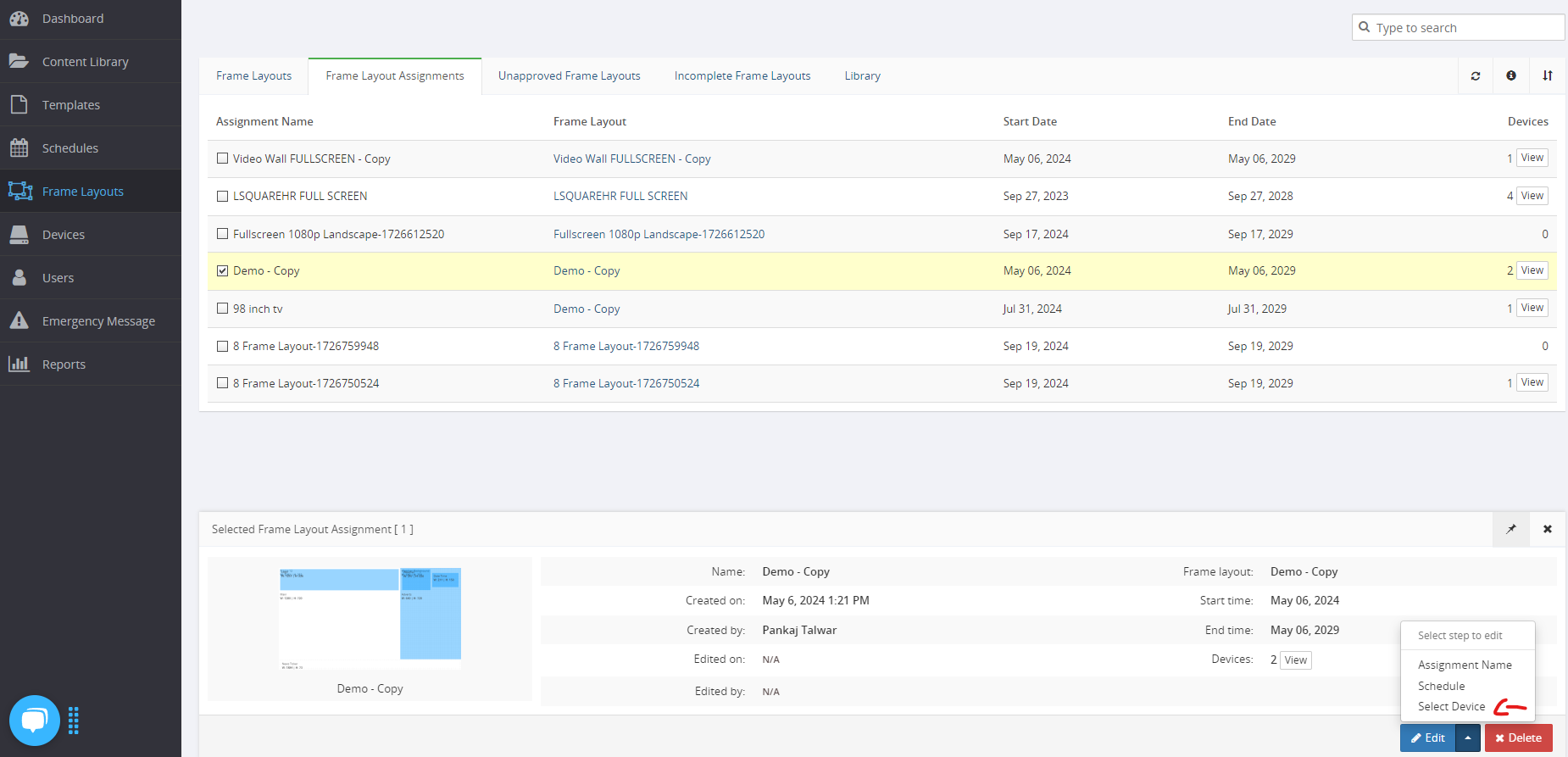Open Video Wall FULLSCREEN - Copy layout link
Screen dimensions: 1568x757
631,159
